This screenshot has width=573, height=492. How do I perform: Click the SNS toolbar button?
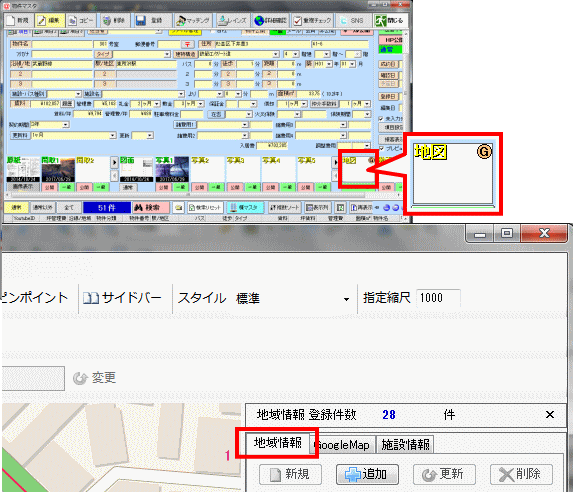[x=352, y=21]
